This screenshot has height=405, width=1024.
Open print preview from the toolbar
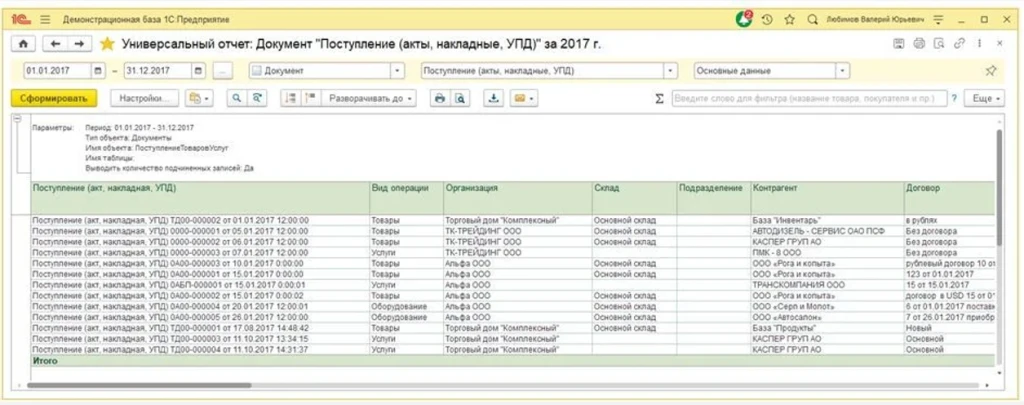[460, 98]
